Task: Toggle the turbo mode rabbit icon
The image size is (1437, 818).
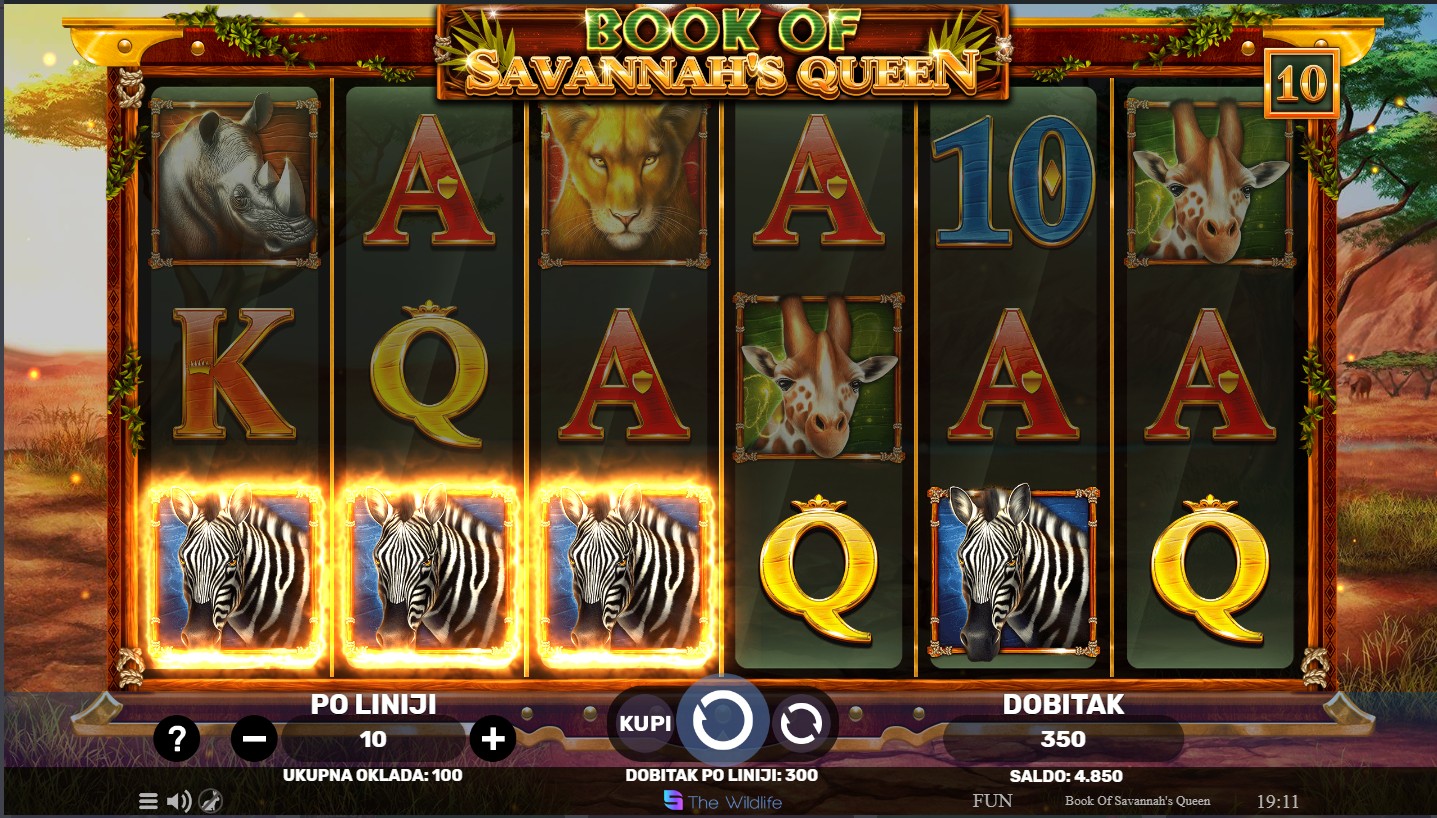Action: [x=210, y=801]
